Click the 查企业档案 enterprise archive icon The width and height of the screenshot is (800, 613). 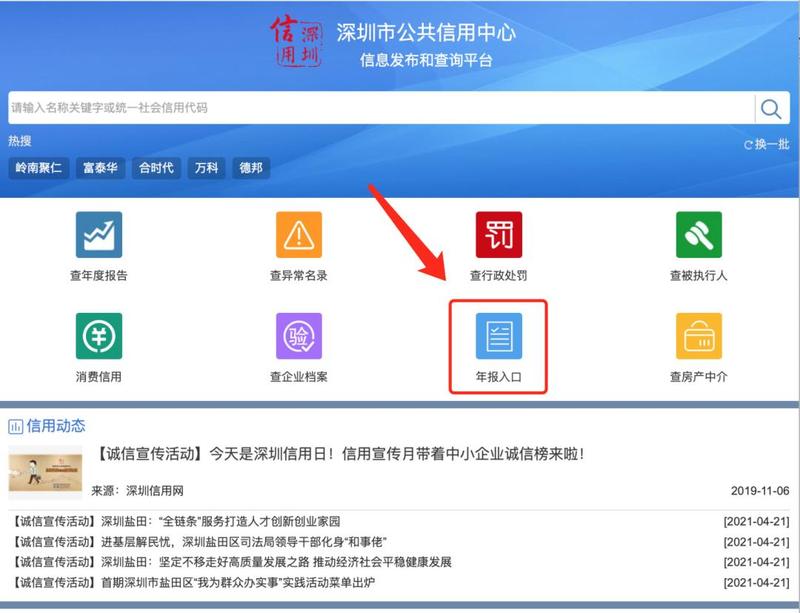tap(299, 337)
